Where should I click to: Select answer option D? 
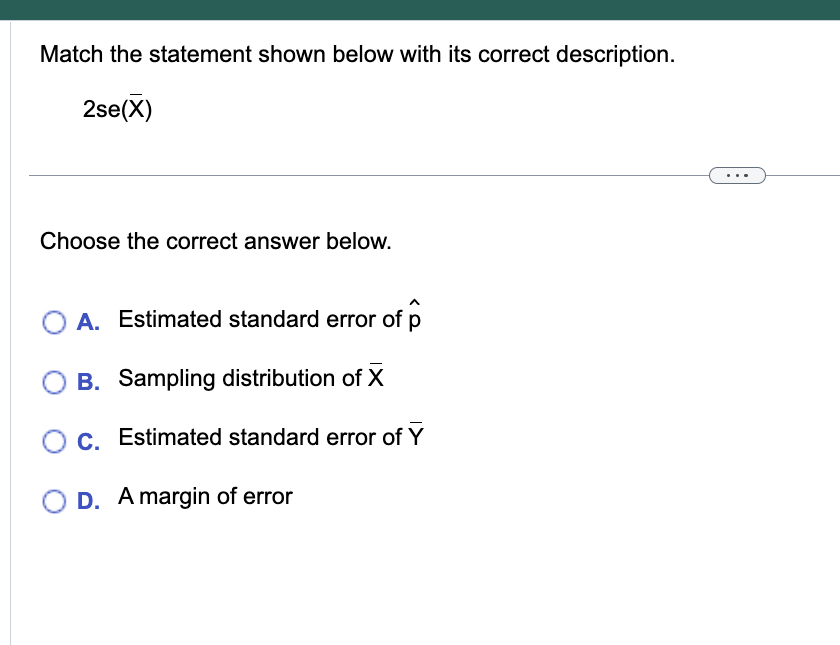(x=55, y=499)
